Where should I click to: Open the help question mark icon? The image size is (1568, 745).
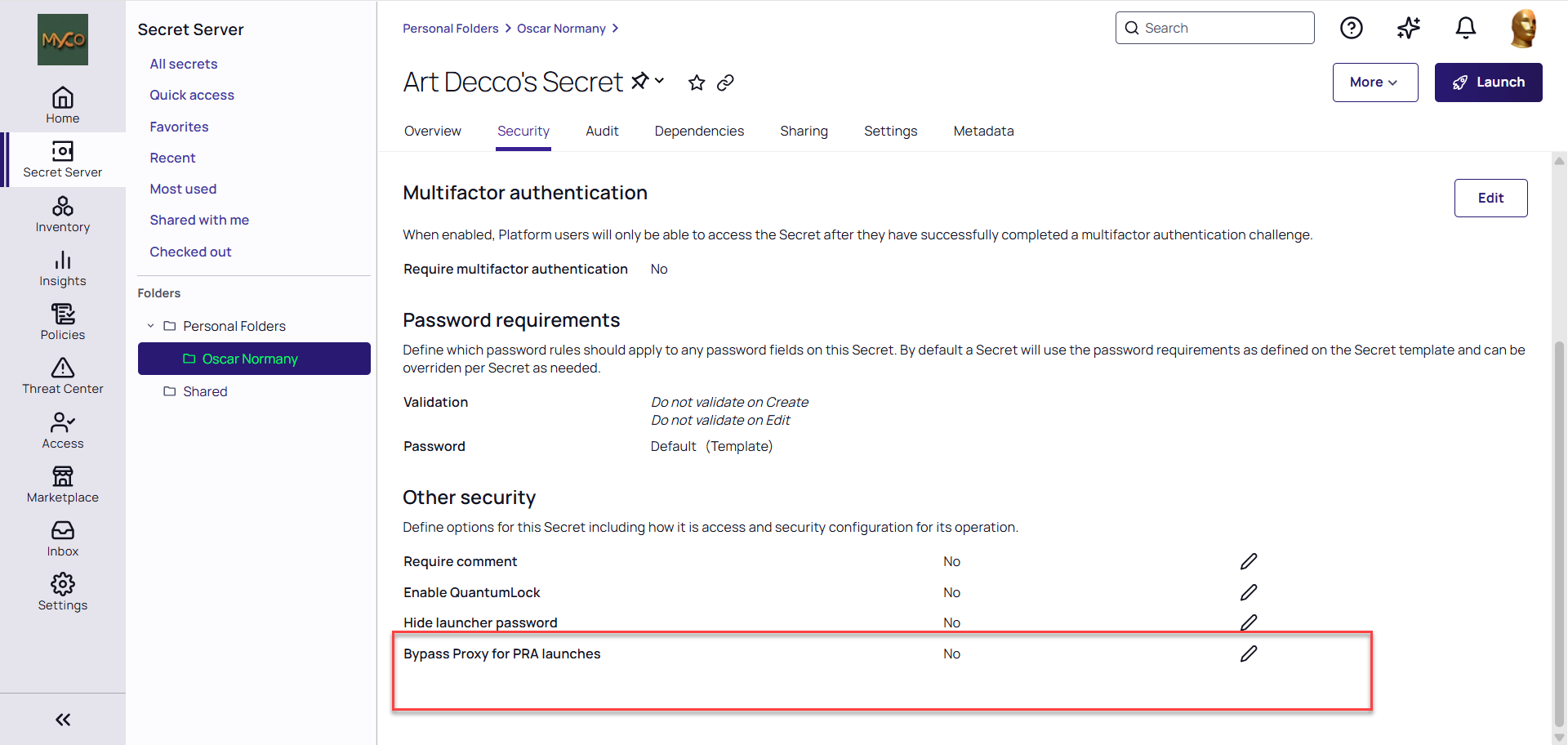pyautogui.click(x=1352, y=29)
